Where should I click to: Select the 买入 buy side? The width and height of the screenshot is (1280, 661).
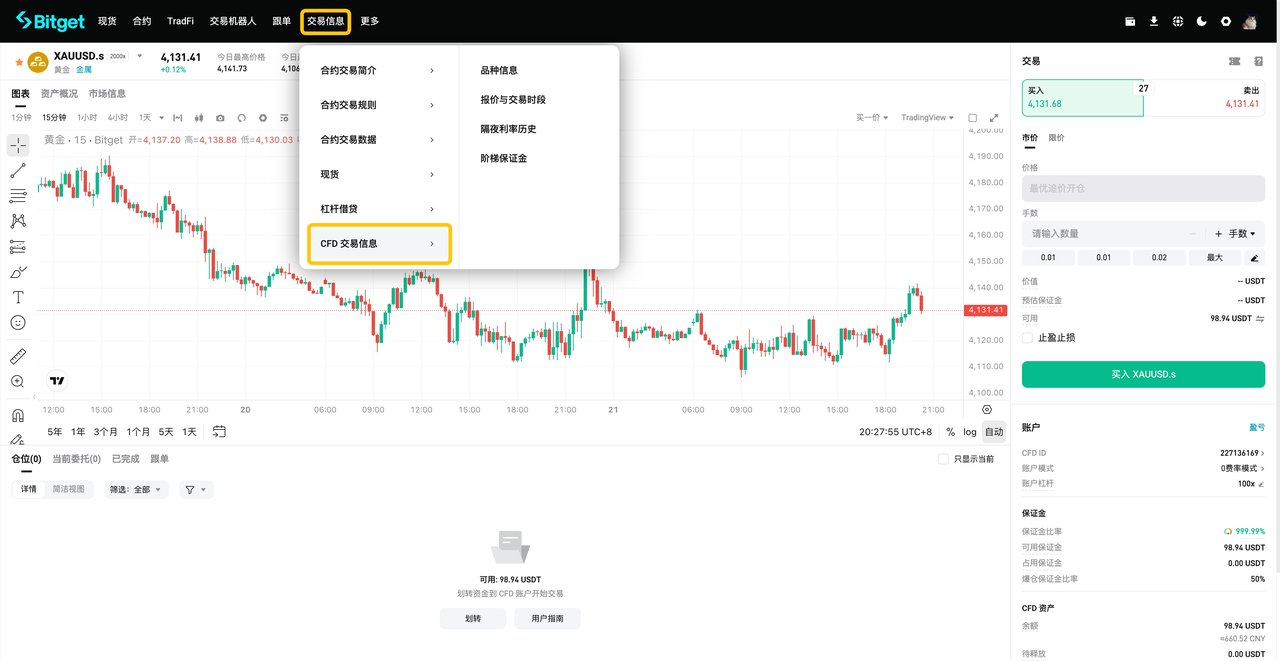[1082, 97]
